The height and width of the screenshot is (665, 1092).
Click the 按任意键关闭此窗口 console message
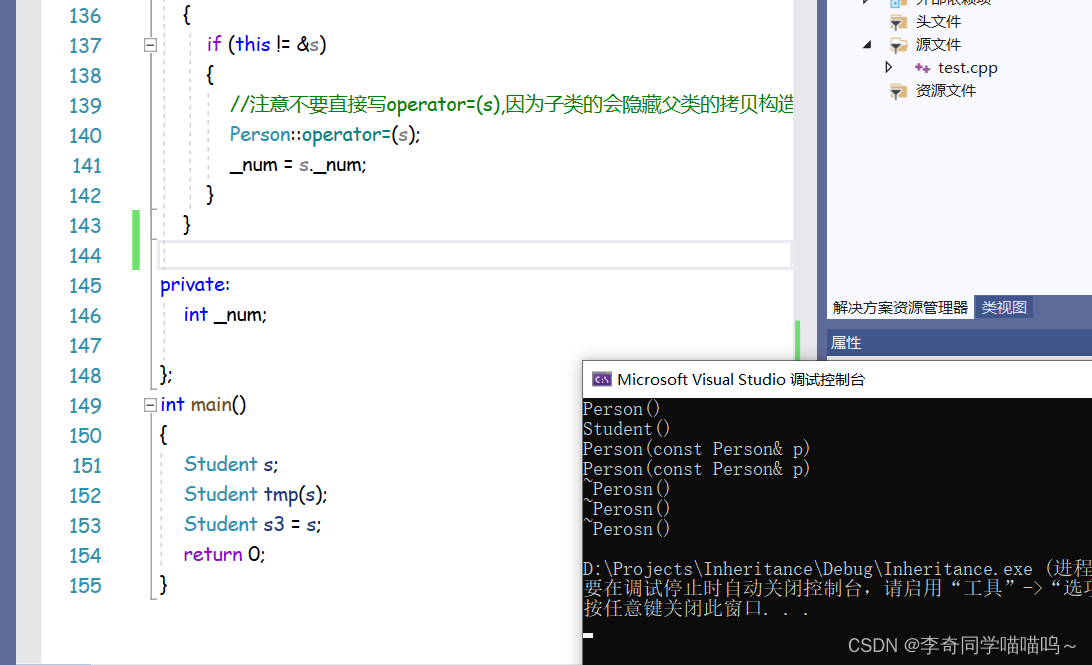[x=696, y=609]
